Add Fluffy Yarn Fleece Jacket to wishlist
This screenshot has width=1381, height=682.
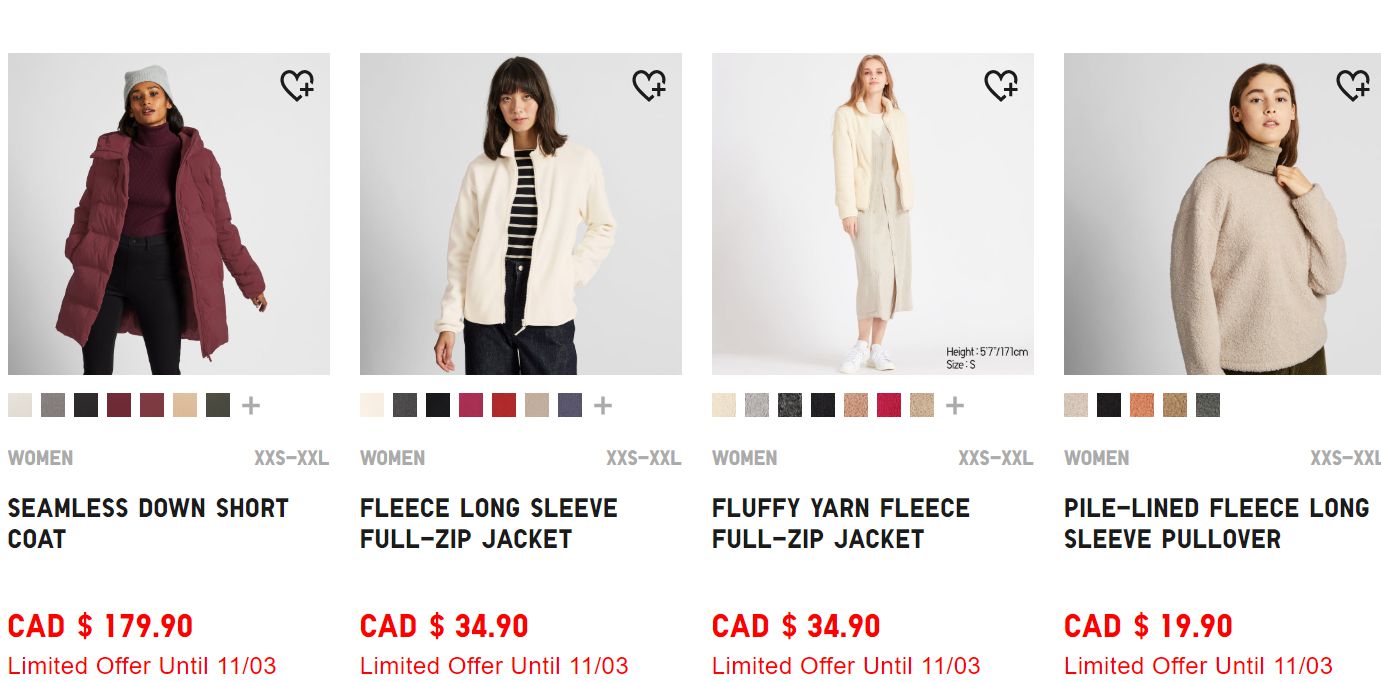[x=1001, y=86]
